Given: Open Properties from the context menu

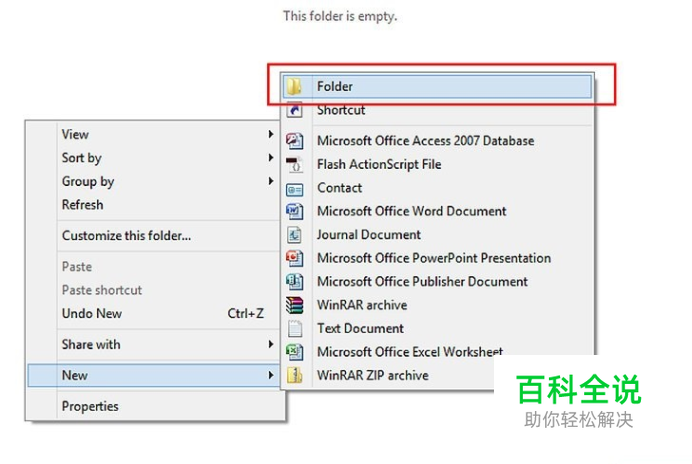Looking at the screenshot, I should tap(154, 406).
